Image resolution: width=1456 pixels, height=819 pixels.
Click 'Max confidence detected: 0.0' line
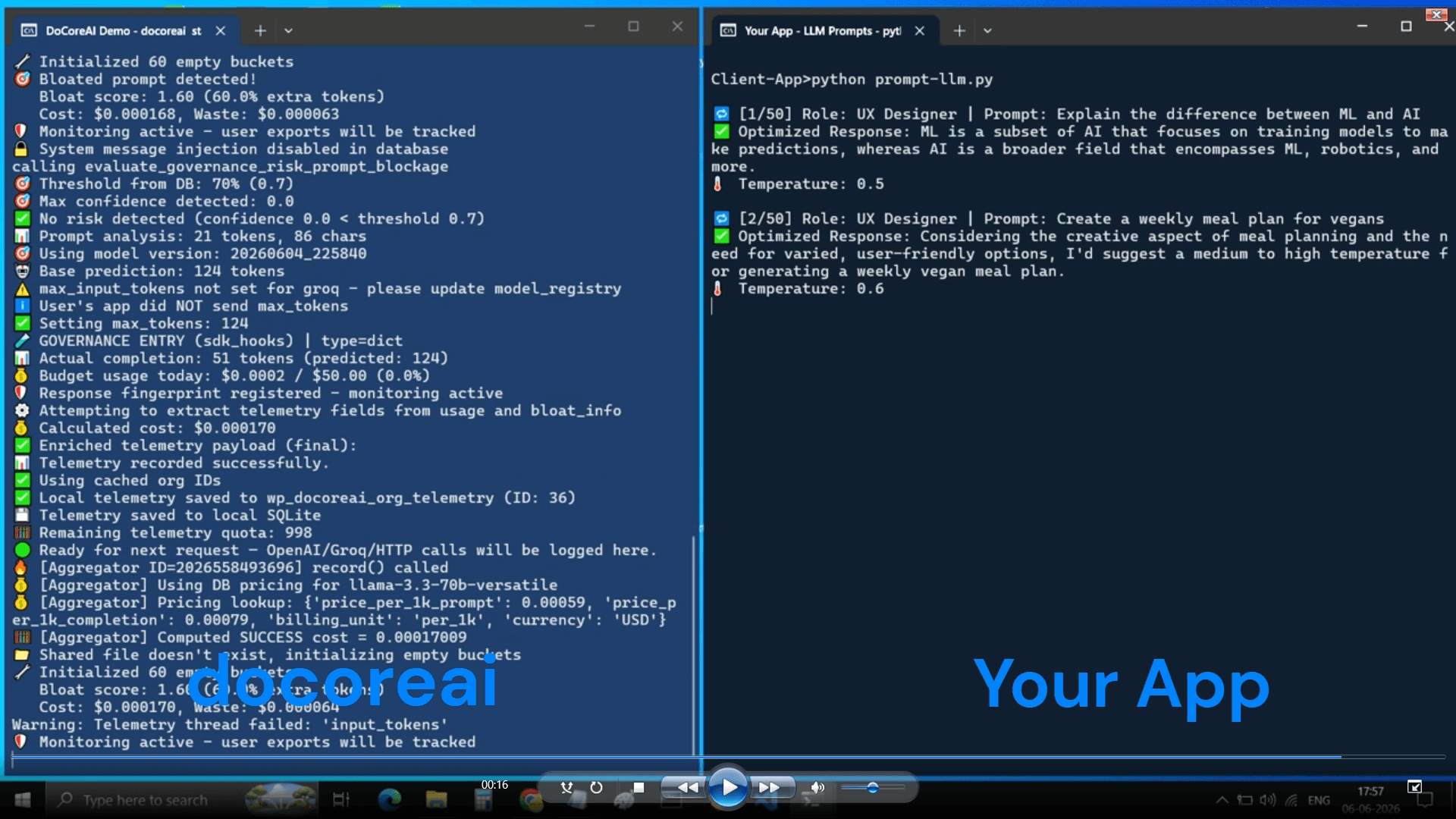153,202
